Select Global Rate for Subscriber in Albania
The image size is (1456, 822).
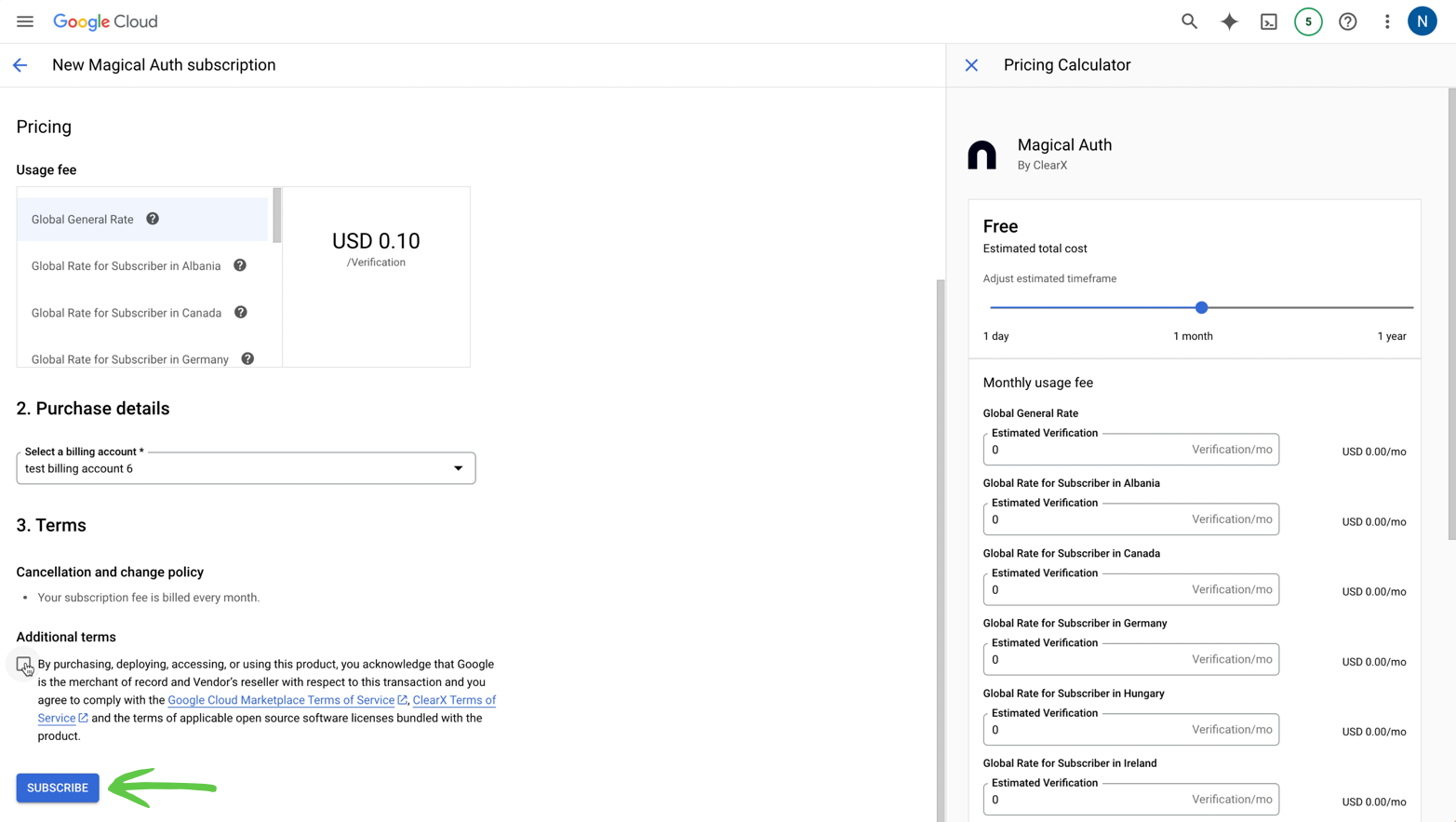point(142,266)
